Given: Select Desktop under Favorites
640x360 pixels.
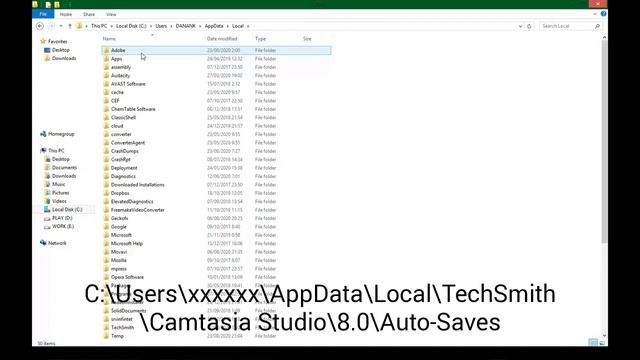Looking at the screenshot, I should 61,50.
